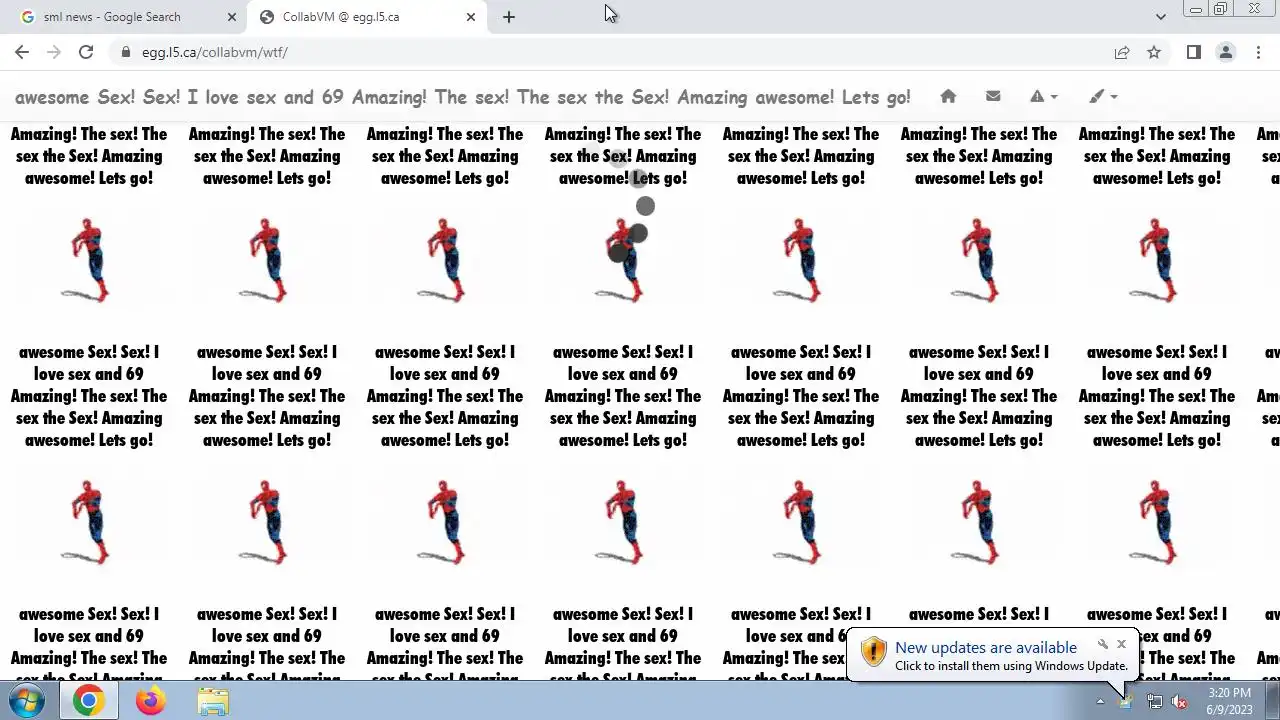Open Chrome side panel
Screen dimensions: 1280x720
click(x=1194, y=52)
